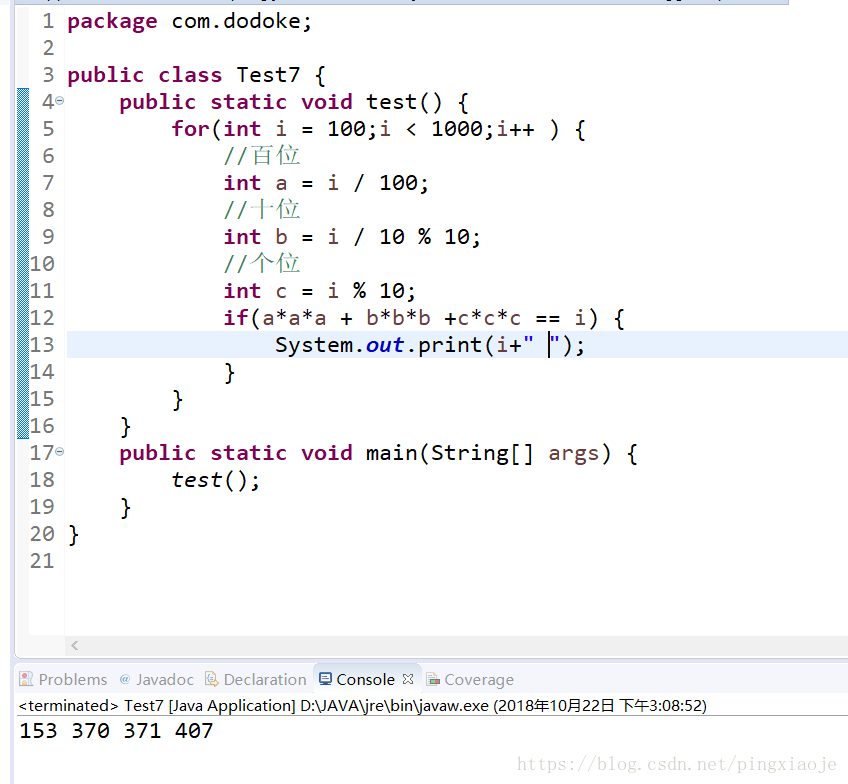Click the 'out' field in System.out.print
This screenshot has width=848, height=784.
(385, 345)
